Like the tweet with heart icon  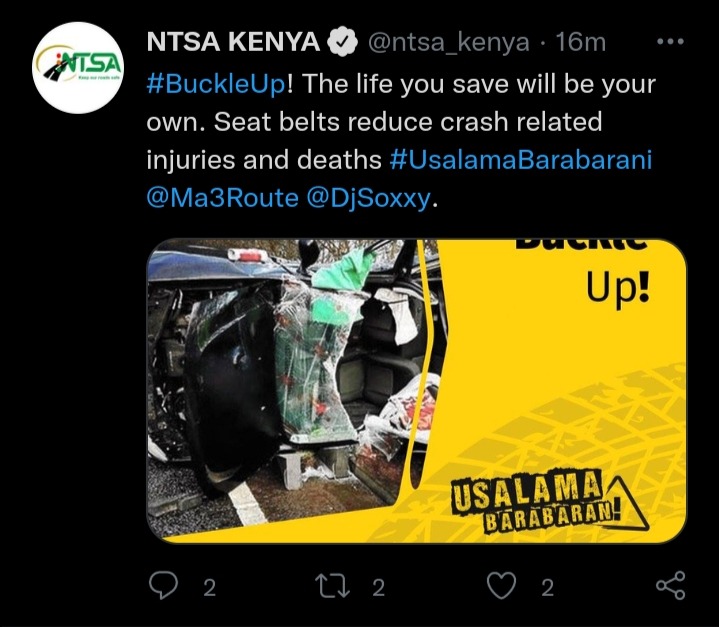pyautogui.click(x=501, y=586)
